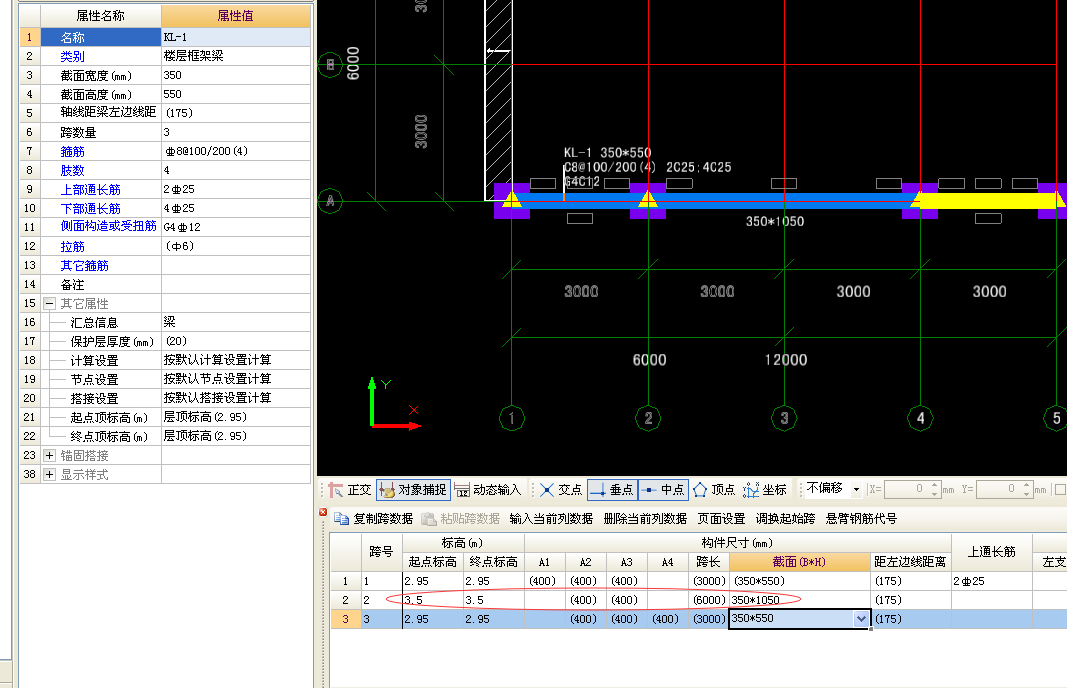The width and height of the screenshot is (1067, 688).
Task: Toggle 坐标 coordinate snap
Action: click(x=765, y=490)
